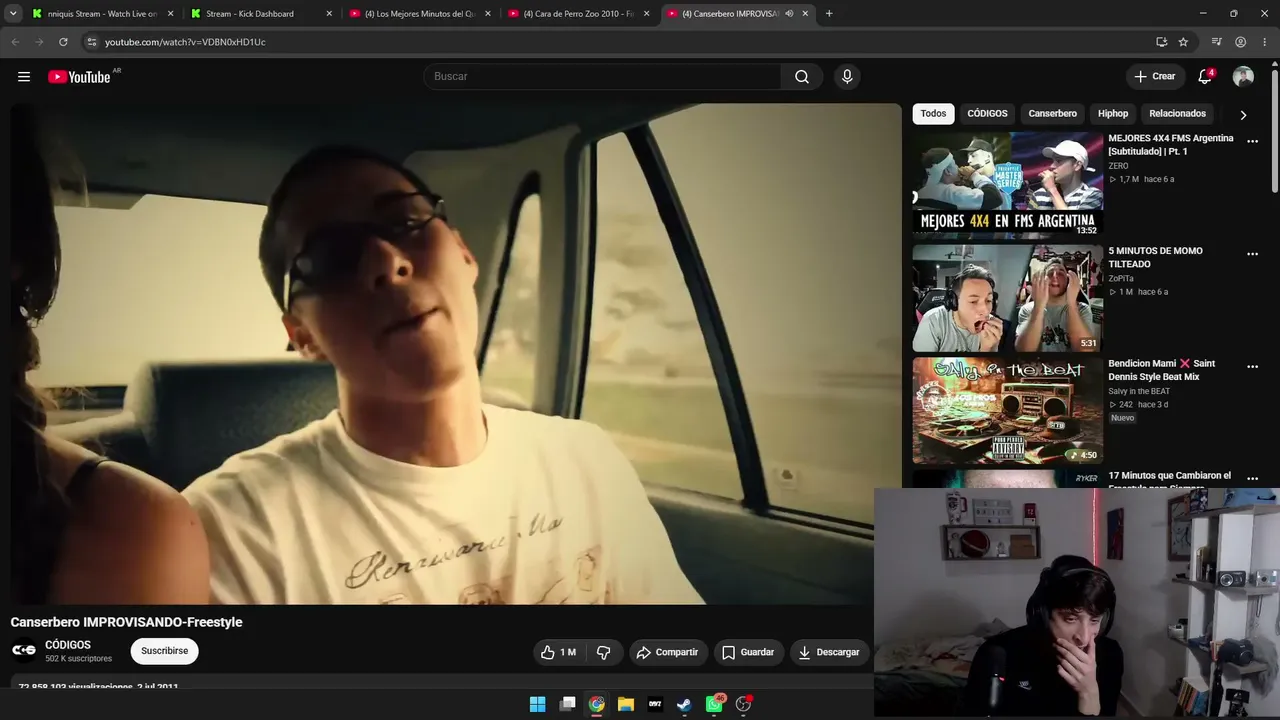Close the Cara de Perro Zoo tab

[x=646, y=14]
